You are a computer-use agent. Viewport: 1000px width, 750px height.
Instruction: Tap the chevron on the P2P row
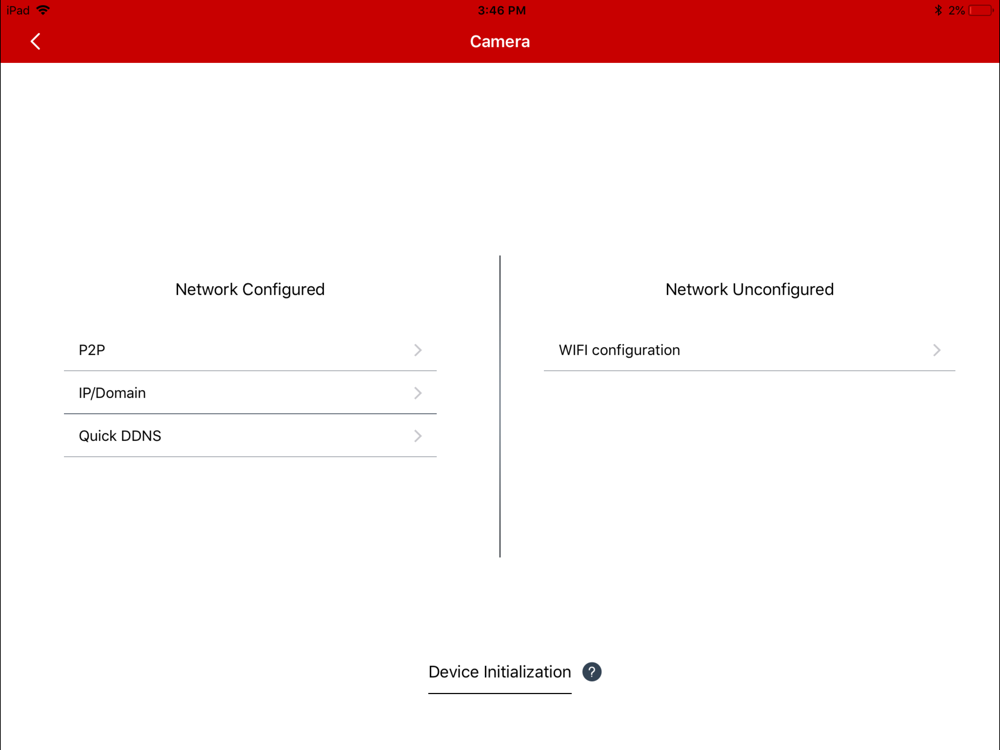[x=418, y=350]
